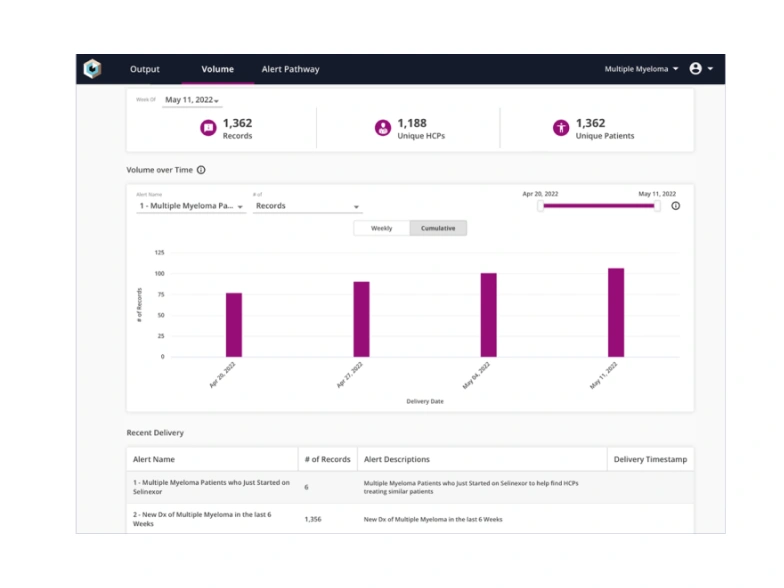Viewport: 784px width, 588px height.
Task: Click the Apr 20 slider start handle
Action: (540, 206)
